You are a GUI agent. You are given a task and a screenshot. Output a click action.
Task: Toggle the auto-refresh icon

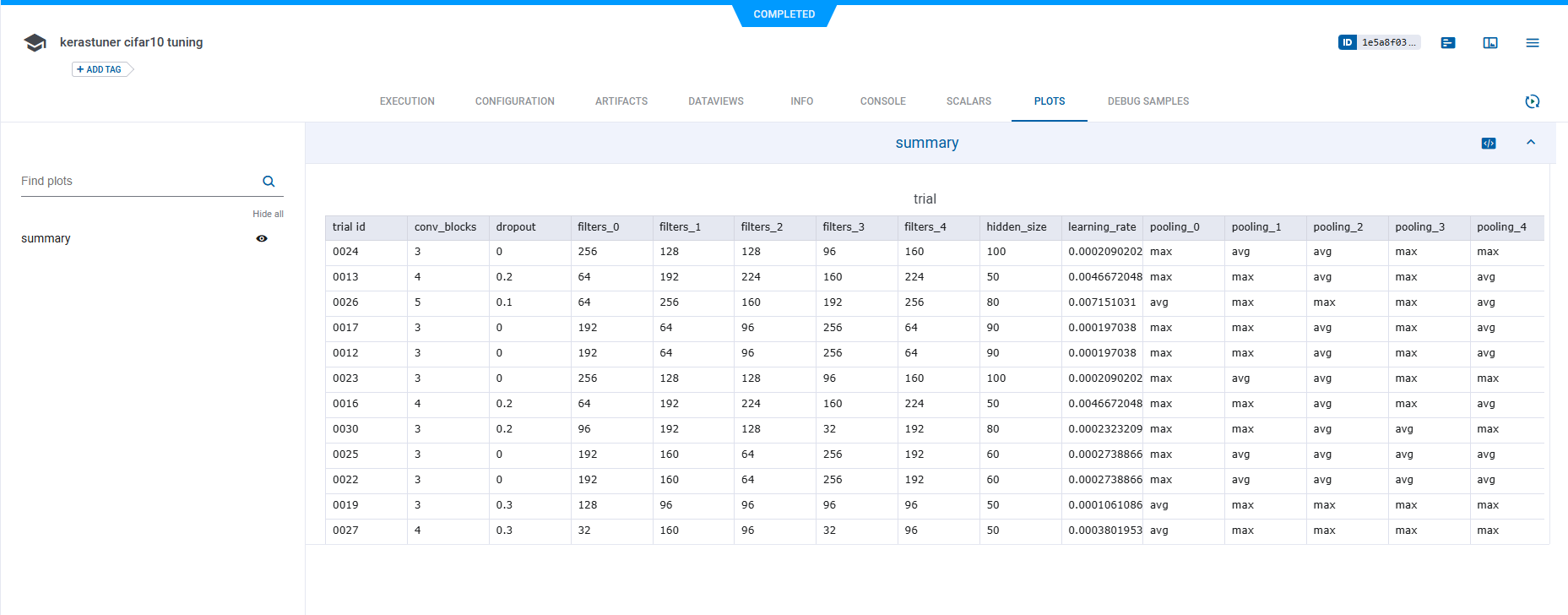tap(1533, 101)
